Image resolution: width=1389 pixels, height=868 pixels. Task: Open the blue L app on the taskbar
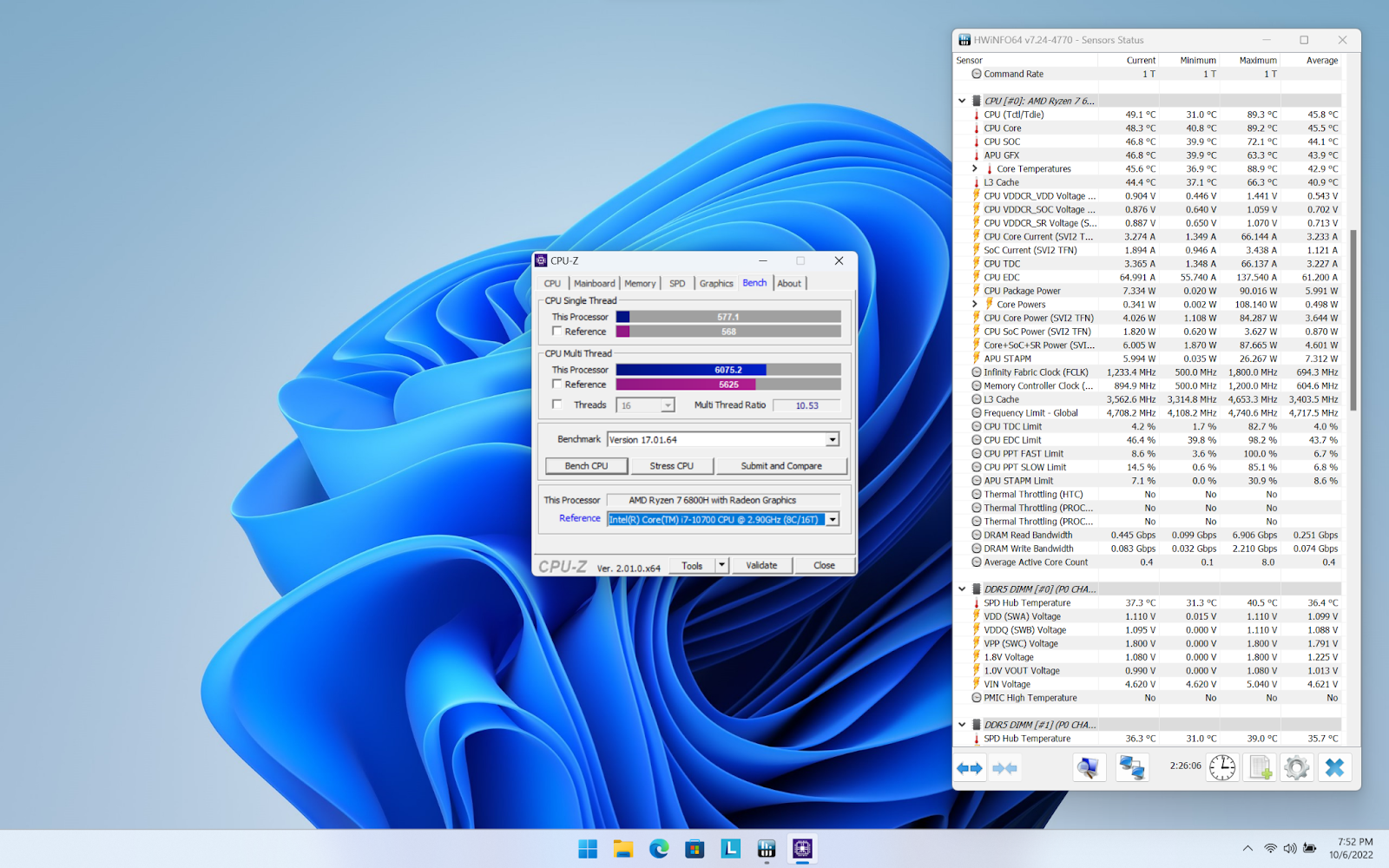pos(731,849)
